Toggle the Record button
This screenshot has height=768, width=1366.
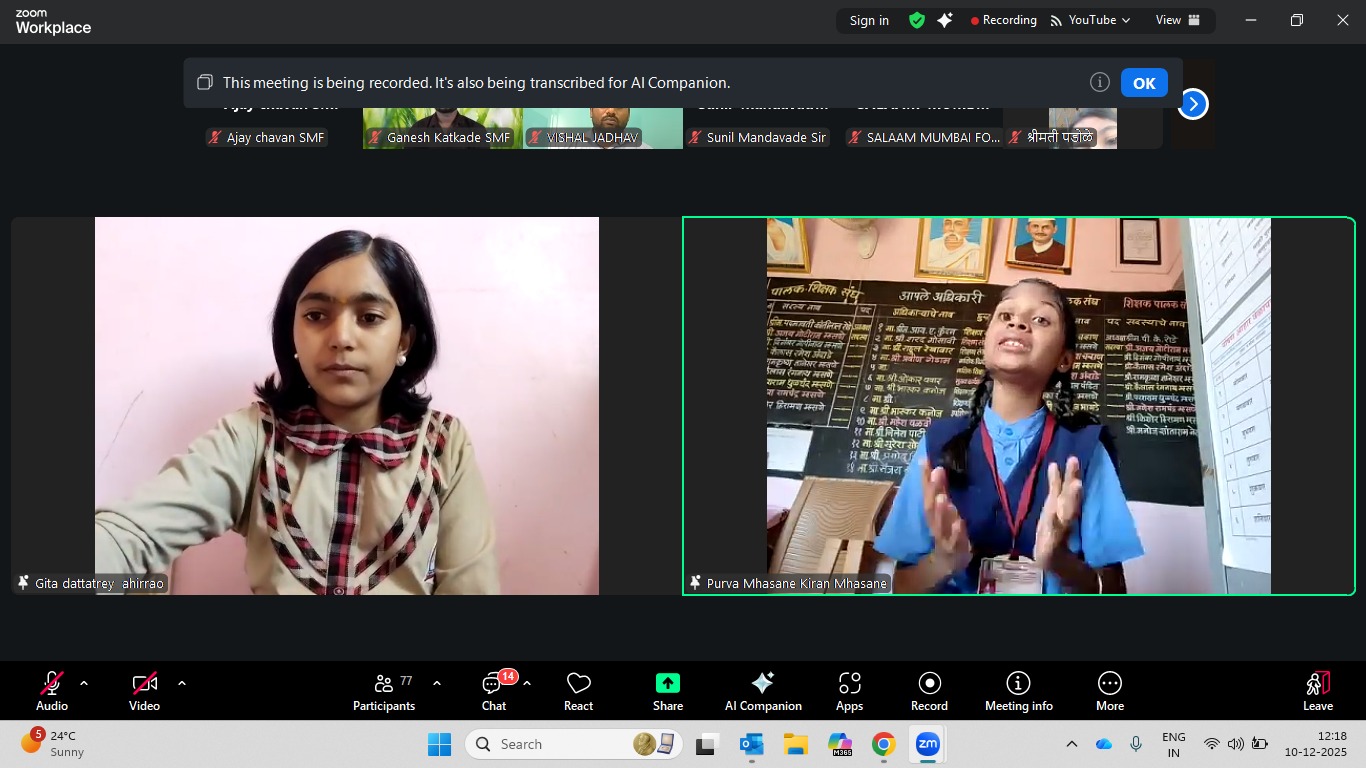929,691
